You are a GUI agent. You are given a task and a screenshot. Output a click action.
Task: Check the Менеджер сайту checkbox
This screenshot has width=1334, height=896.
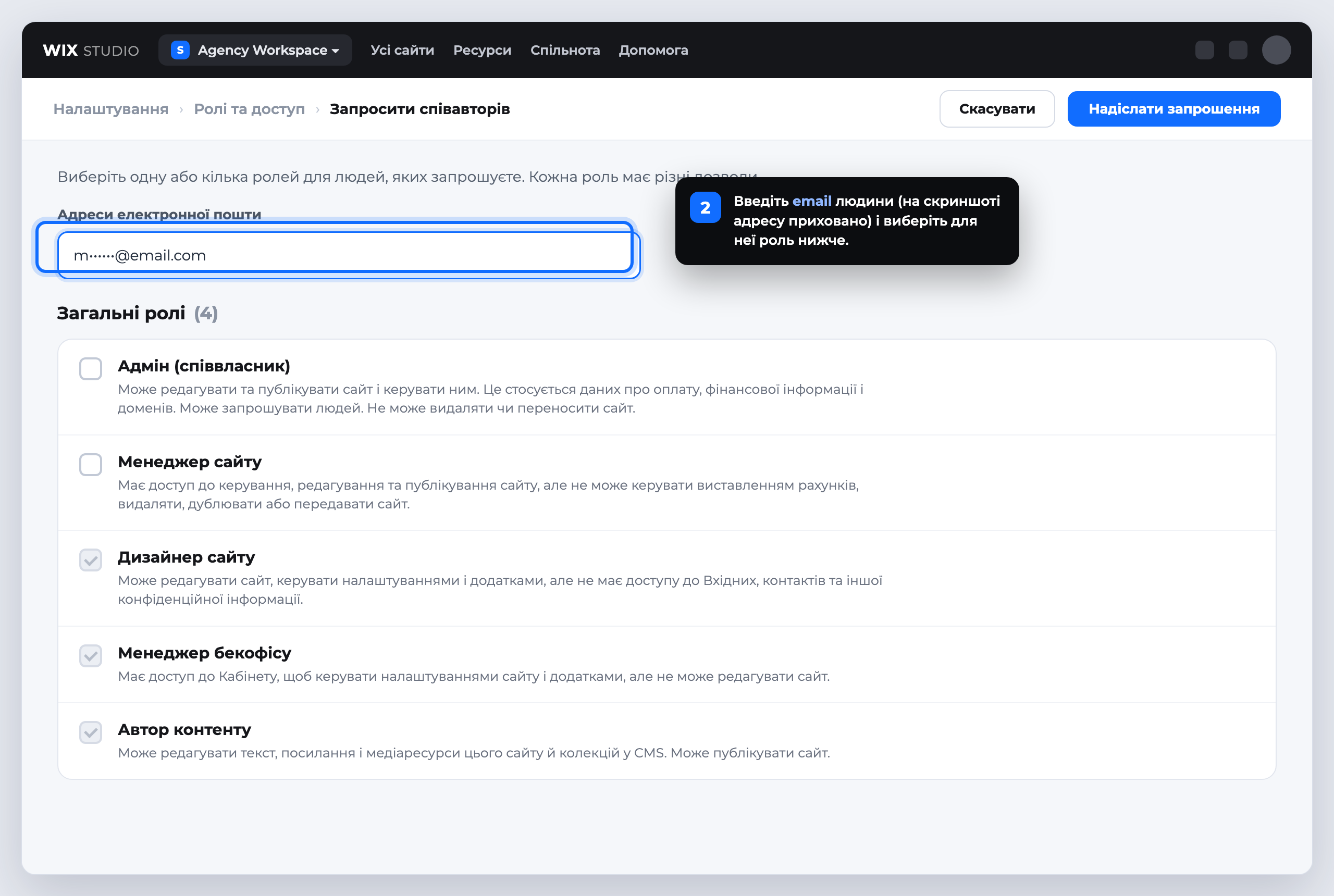(91, 465)
